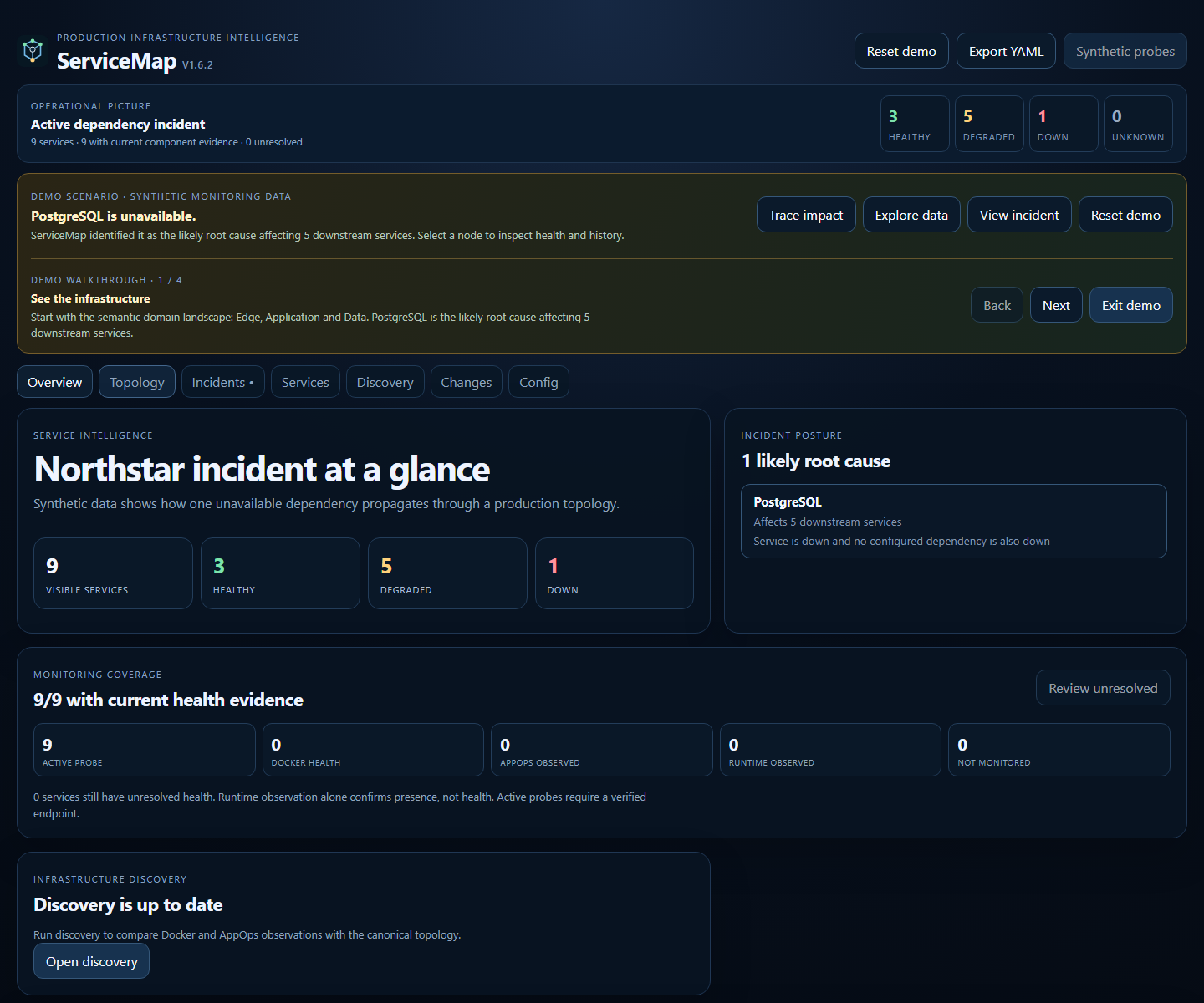Select the PostgreSQL root cause card
The width and height of the screenshot is (1204, 1003).
click(953, 521)
